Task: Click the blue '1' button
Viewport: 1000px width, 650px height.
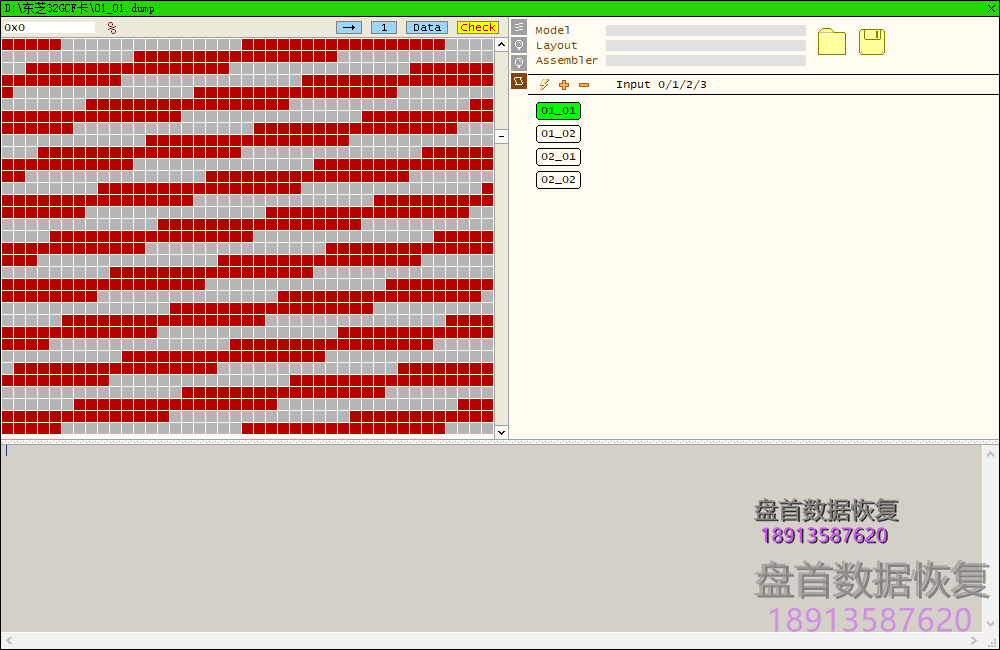Action: tap(384, 27)
